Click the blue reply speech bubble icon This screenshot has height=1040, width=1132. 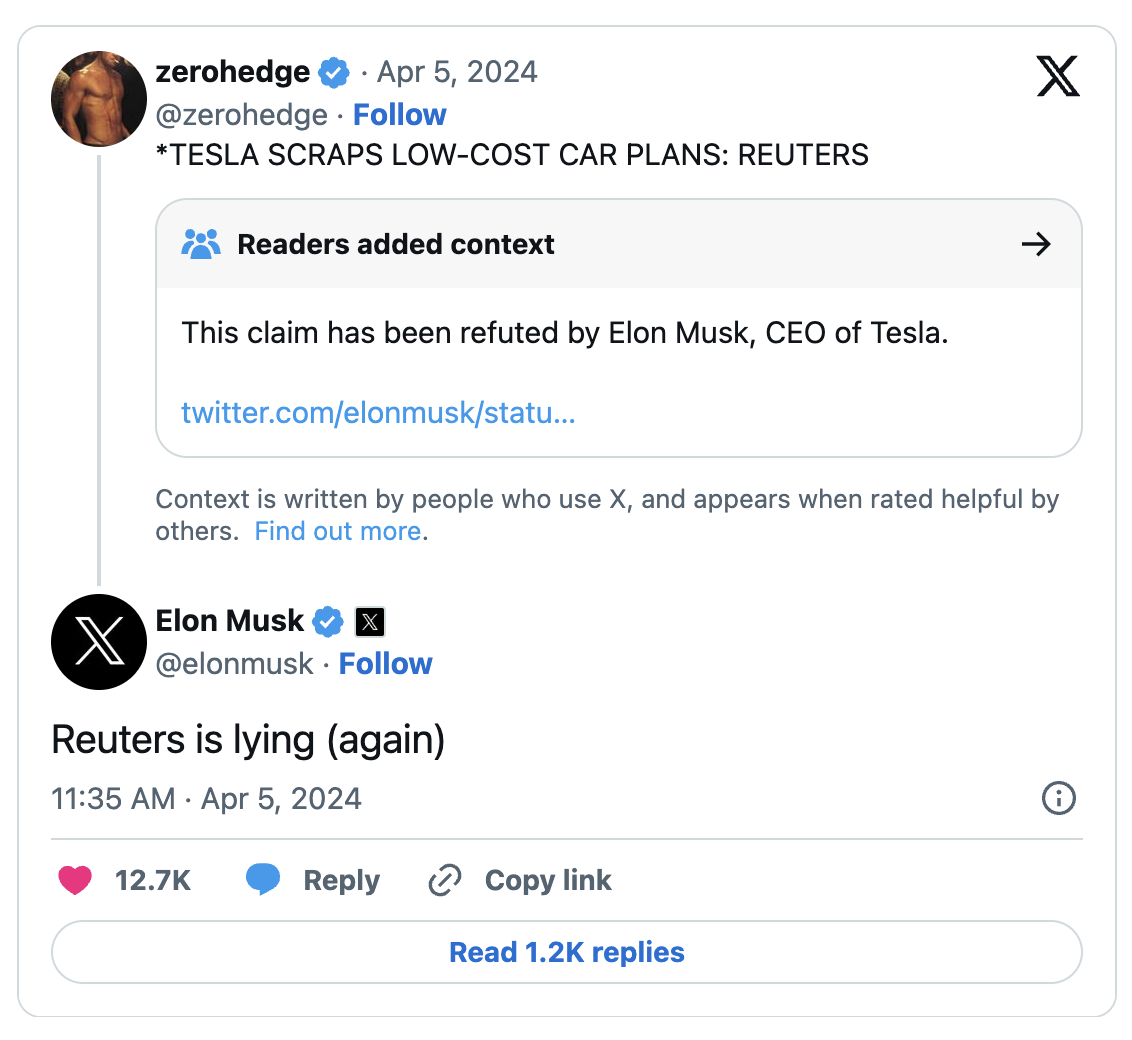(263, 879)
